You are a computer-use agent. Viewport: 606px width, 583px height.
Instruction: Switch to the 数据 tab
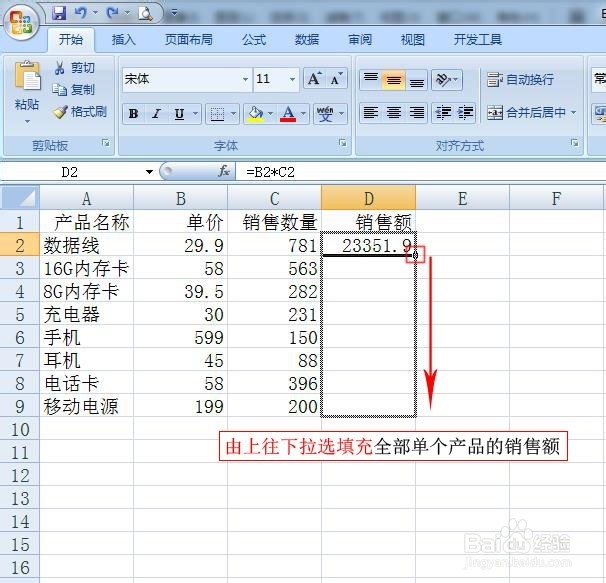click(x=307, y=39)
